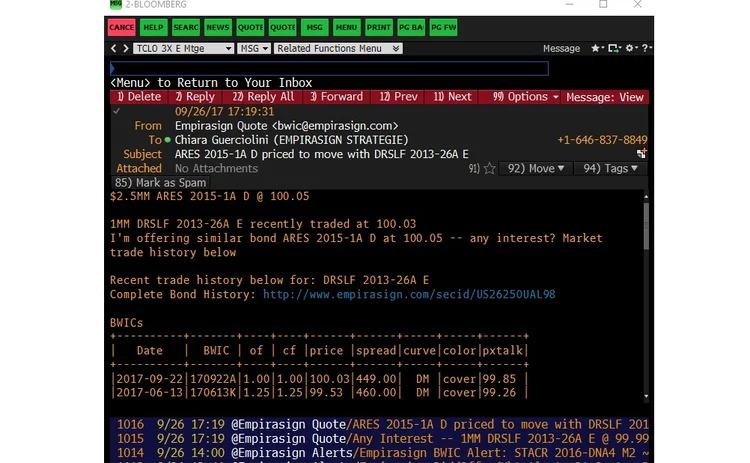Click the timestamp 09/26/17 17:19:31
The width and height of the screenshot is (750, 463).
[x=224, y=111]
